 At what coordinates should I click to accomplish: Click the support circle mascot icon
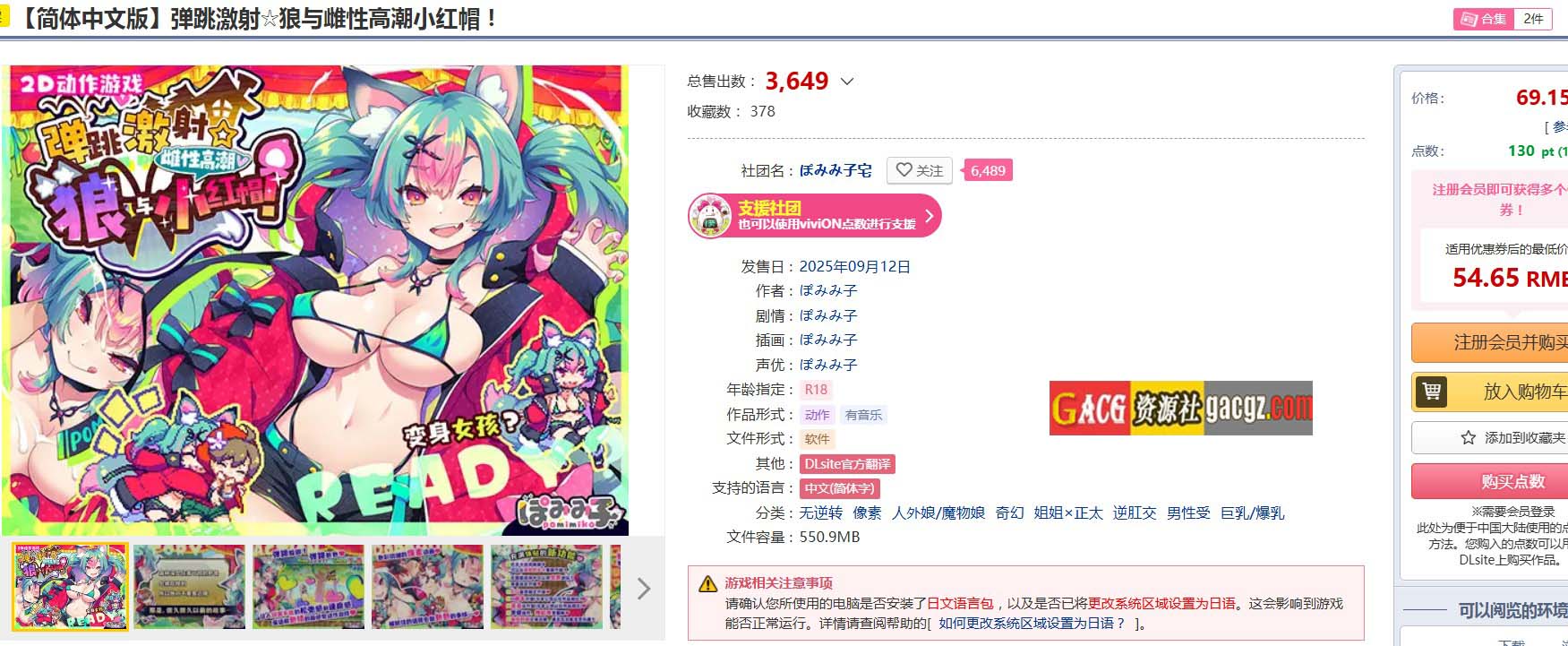click(x=710, y=216)
